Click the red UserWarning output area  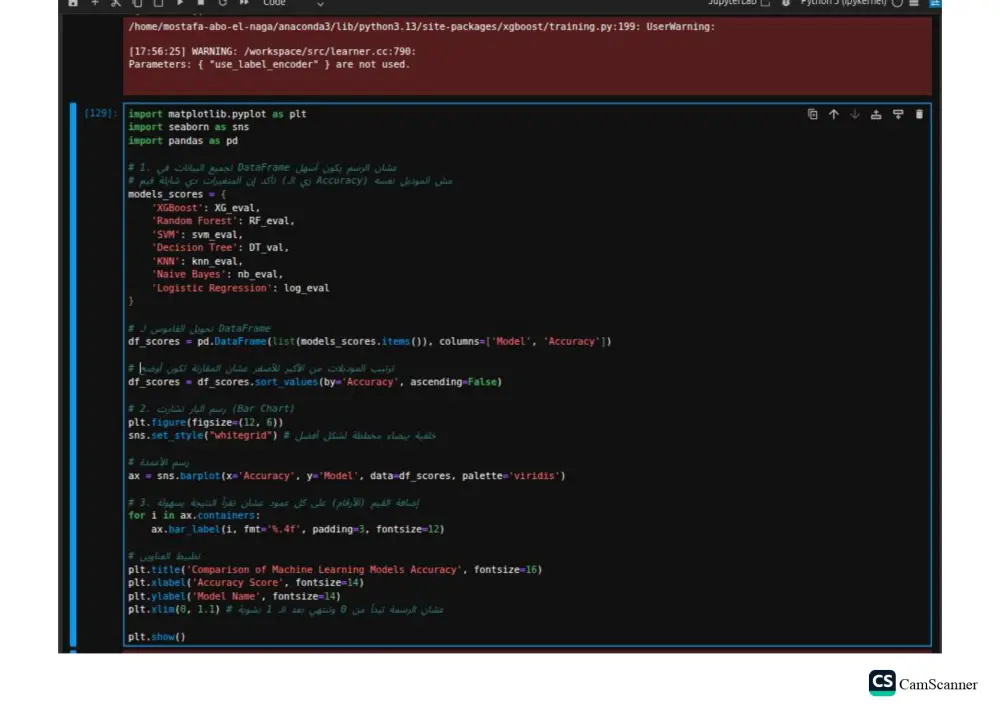tap(527, 56)
